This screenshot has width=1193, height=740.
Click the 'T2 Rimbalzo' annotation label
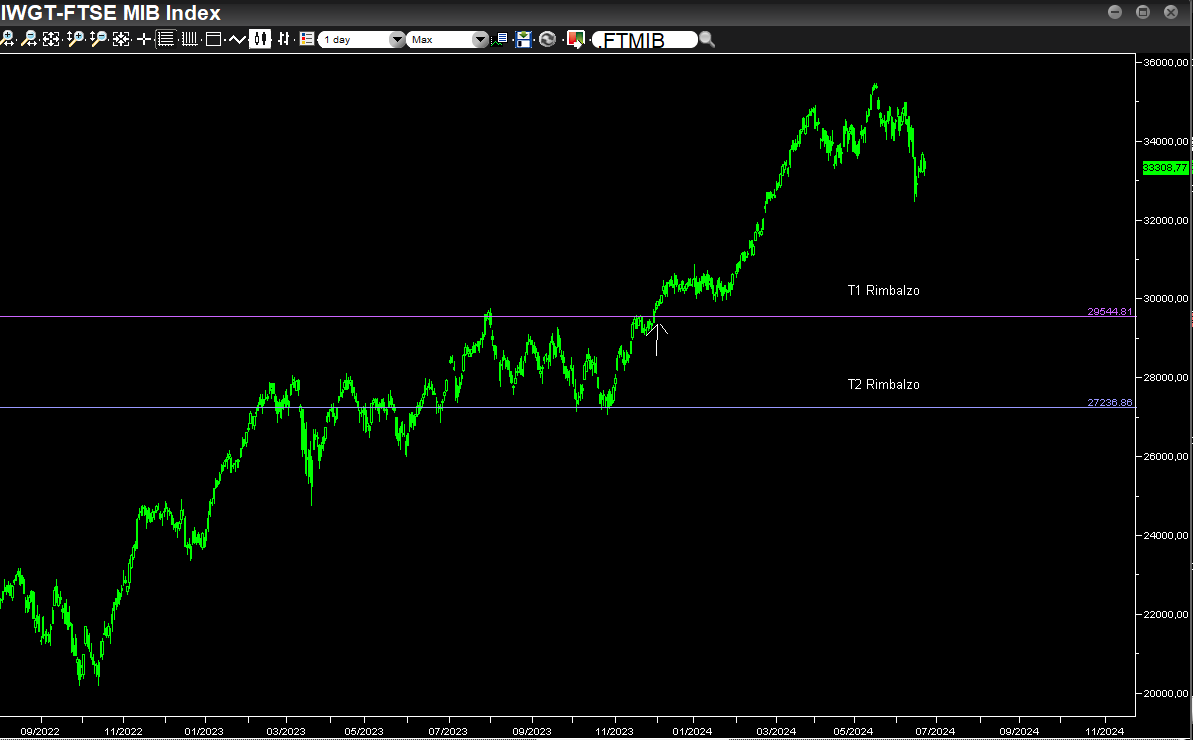pos(883,385)
